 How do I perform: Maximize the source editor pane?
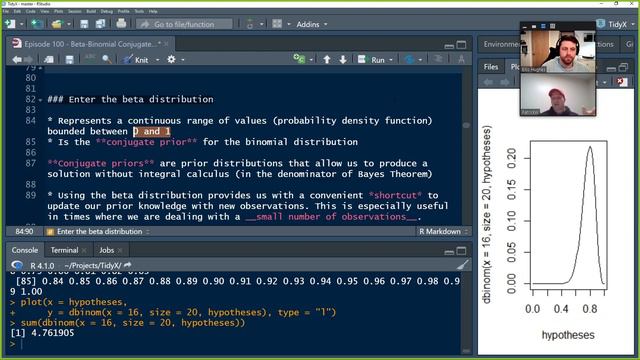point(461,44)
